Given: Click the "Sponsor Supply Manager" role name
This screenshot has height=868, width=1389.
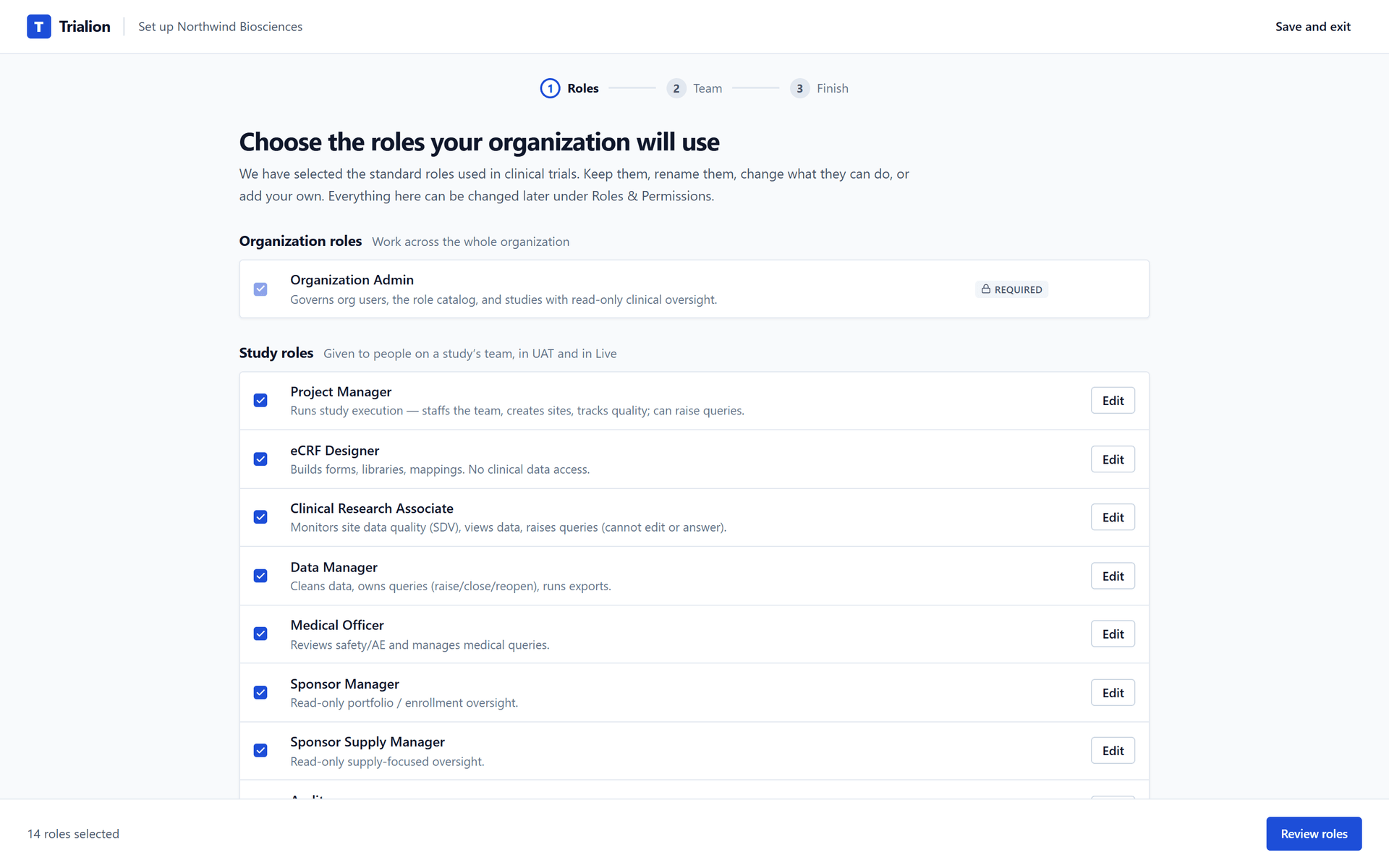Looking at the screenshot, I should (368, 742).
